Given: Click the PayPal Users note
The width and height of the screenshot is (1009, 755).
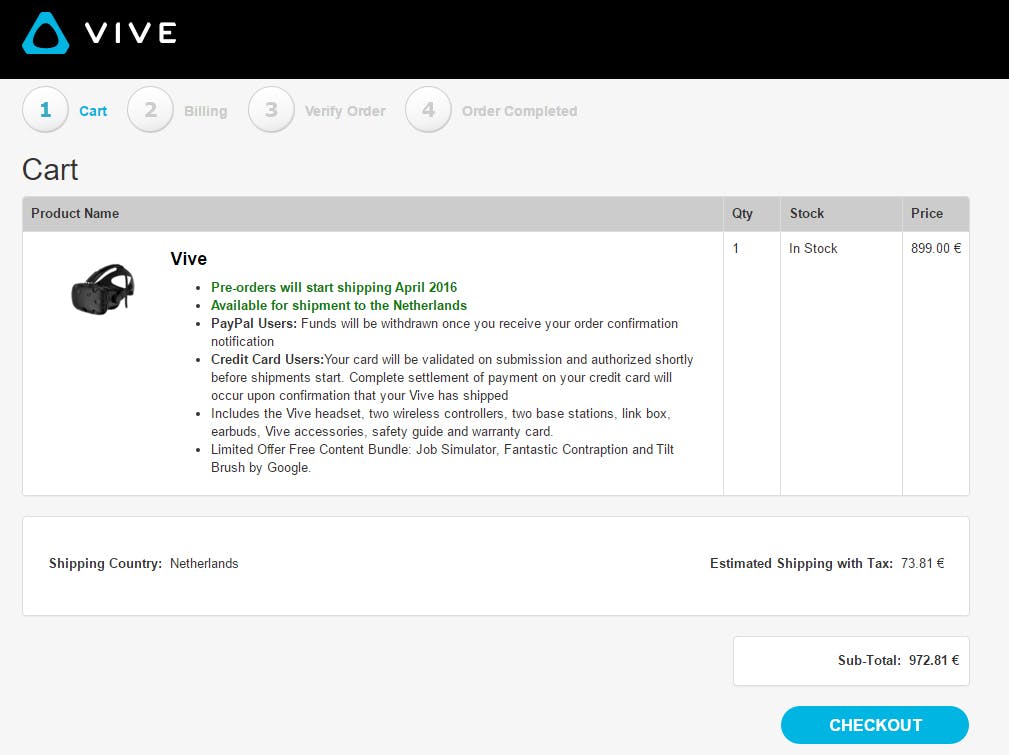Looking at the screenshot, I should click(x=445, y=332).
